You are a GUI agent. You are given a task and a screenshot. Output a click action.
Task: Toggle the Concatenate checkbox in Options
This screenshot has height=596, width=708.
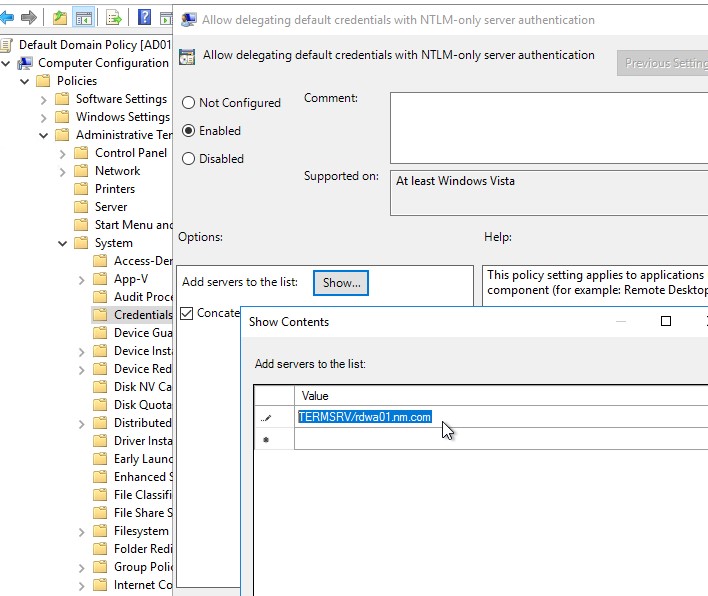tap(187, 313)
